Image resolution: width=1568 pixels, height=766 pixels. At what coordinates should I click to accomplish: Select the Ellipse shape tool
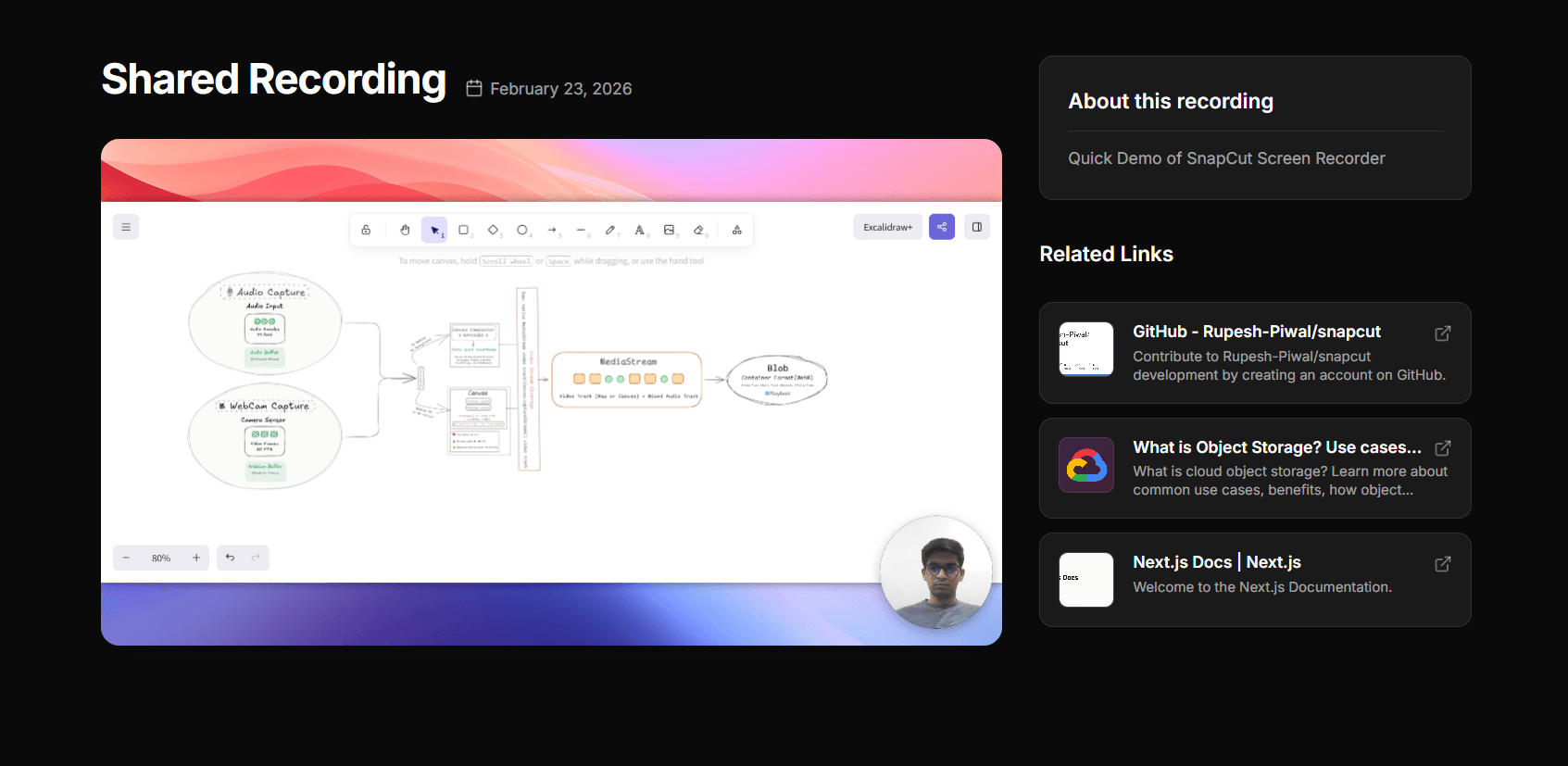522,230
